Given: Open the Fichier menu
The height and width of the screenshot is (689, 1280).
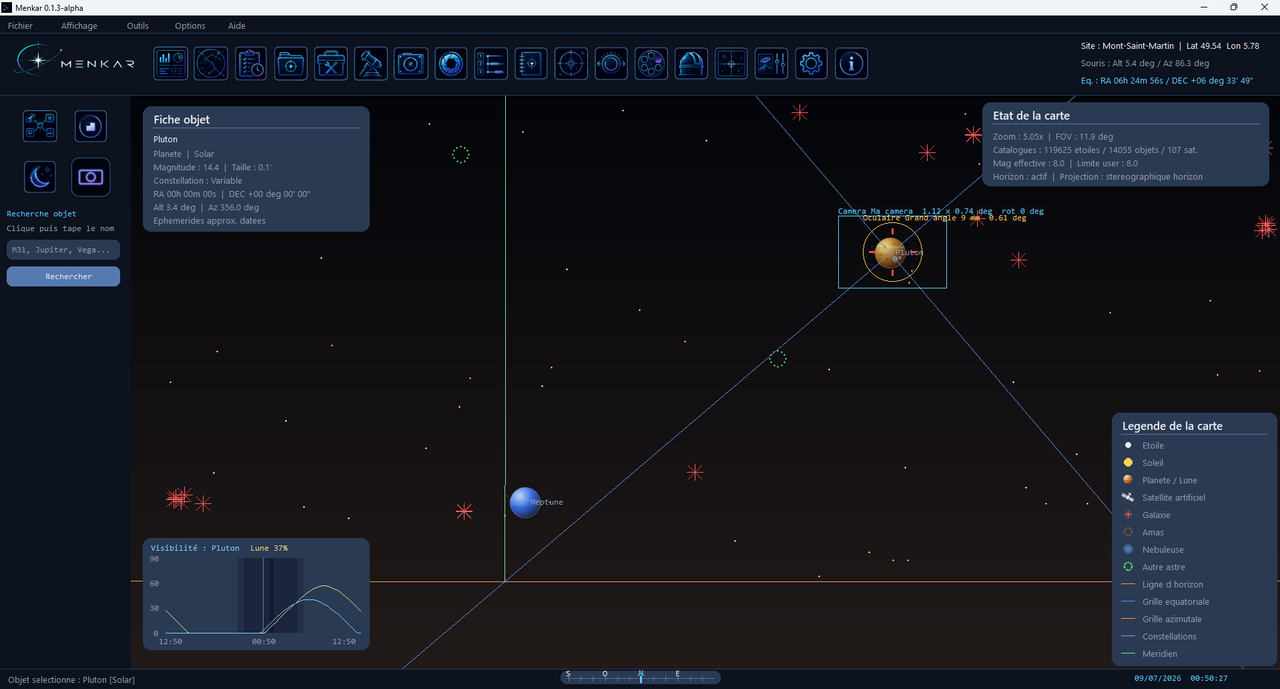Looking at the screenshot, I should click(x=20, y=26).
